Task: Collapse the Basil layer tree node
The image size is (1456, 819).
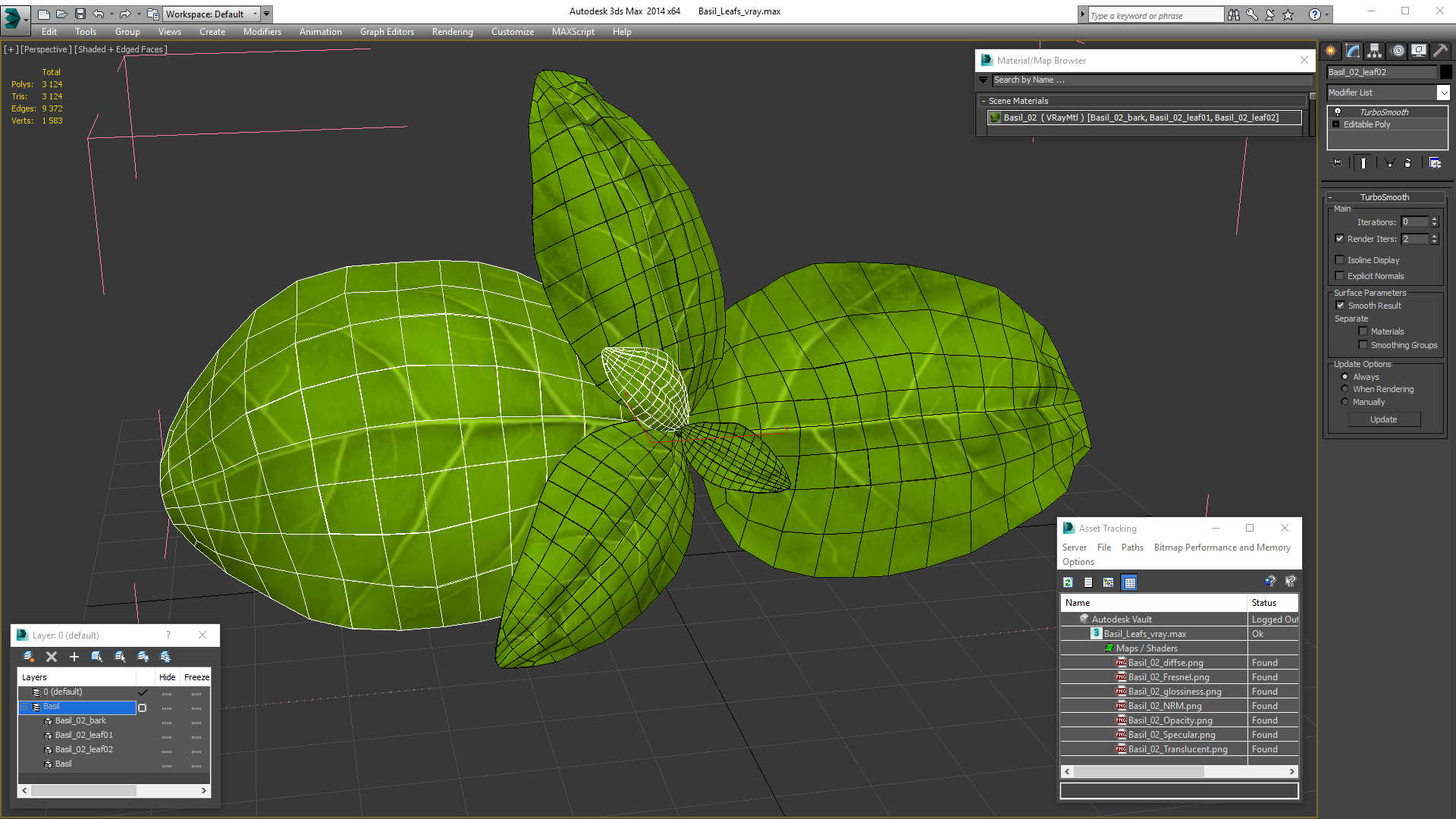Action: click(24, 707)
